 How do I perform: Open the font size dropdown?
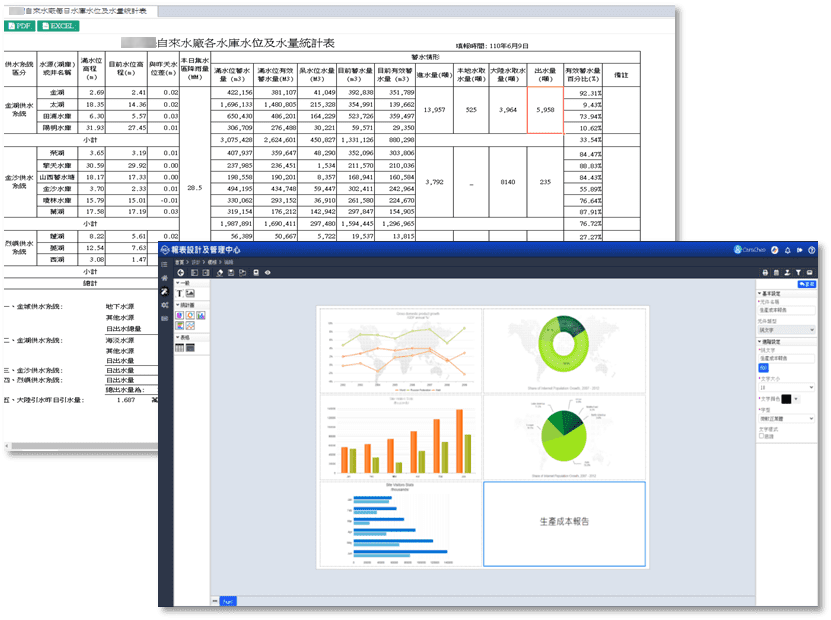click(x=786, y=387)
